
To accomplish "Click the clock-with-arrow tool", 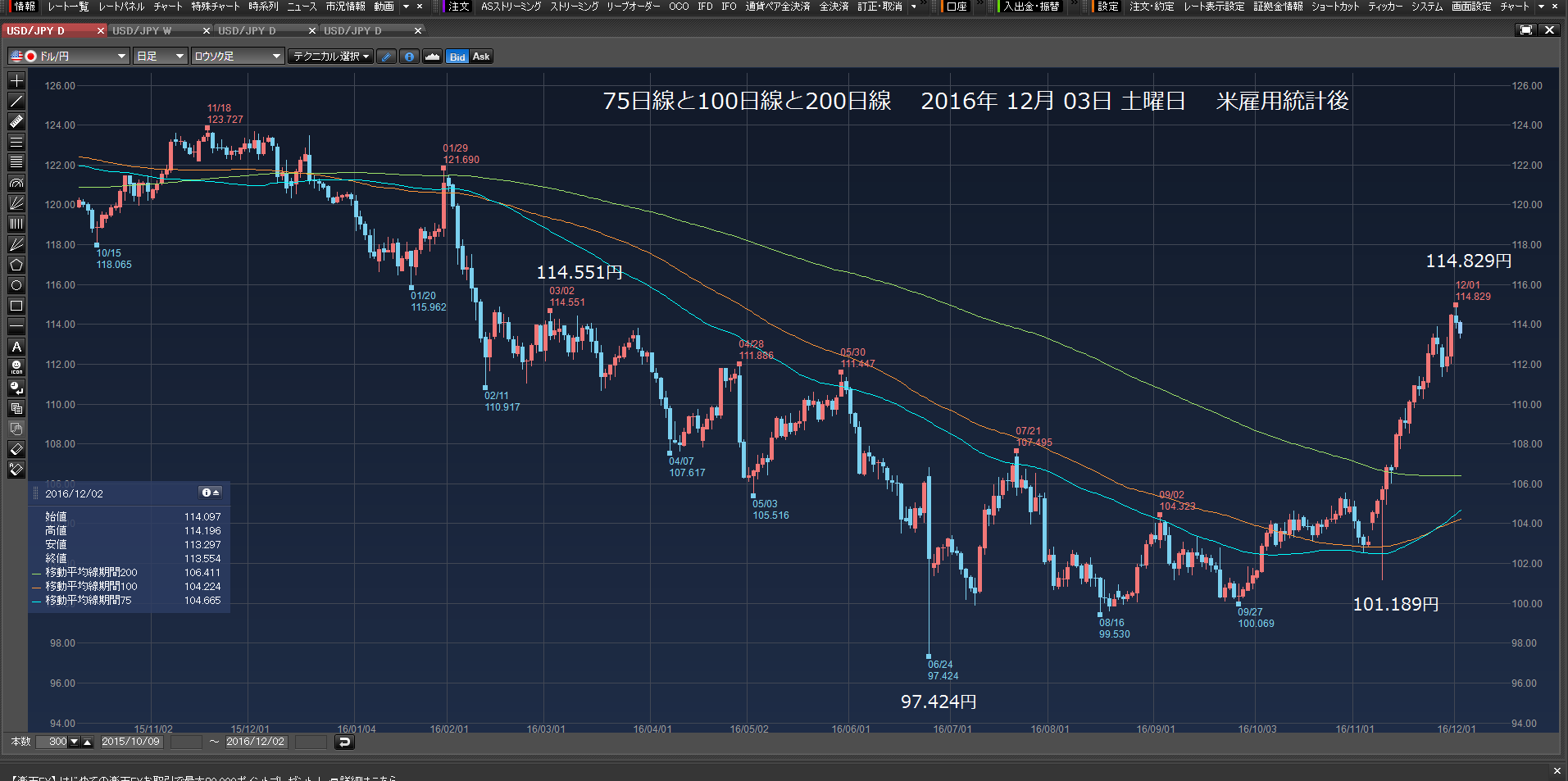I will click(16, 388).
